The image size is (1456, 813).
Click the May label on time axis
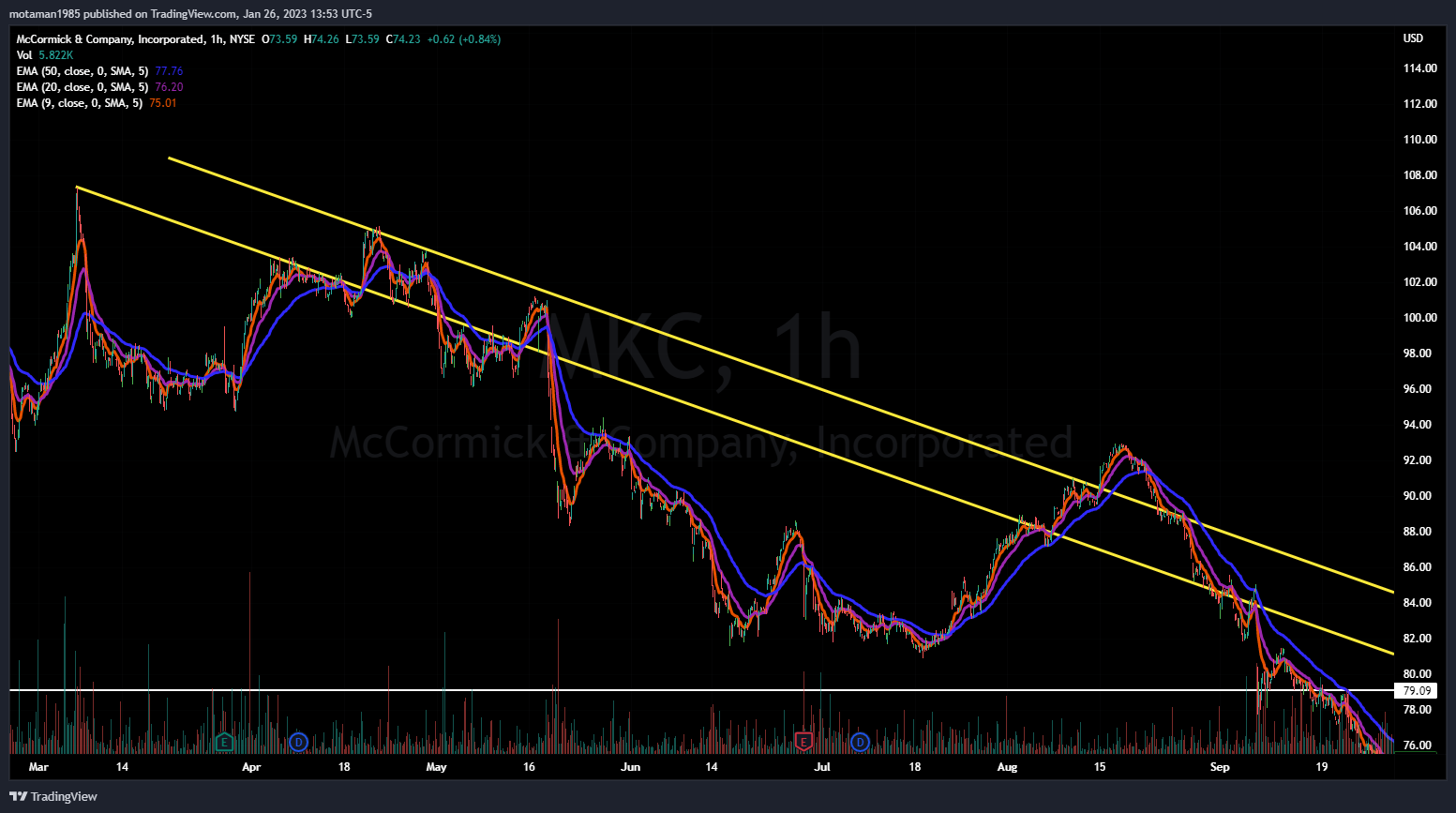pyautogui.click(x=436, y=767)
